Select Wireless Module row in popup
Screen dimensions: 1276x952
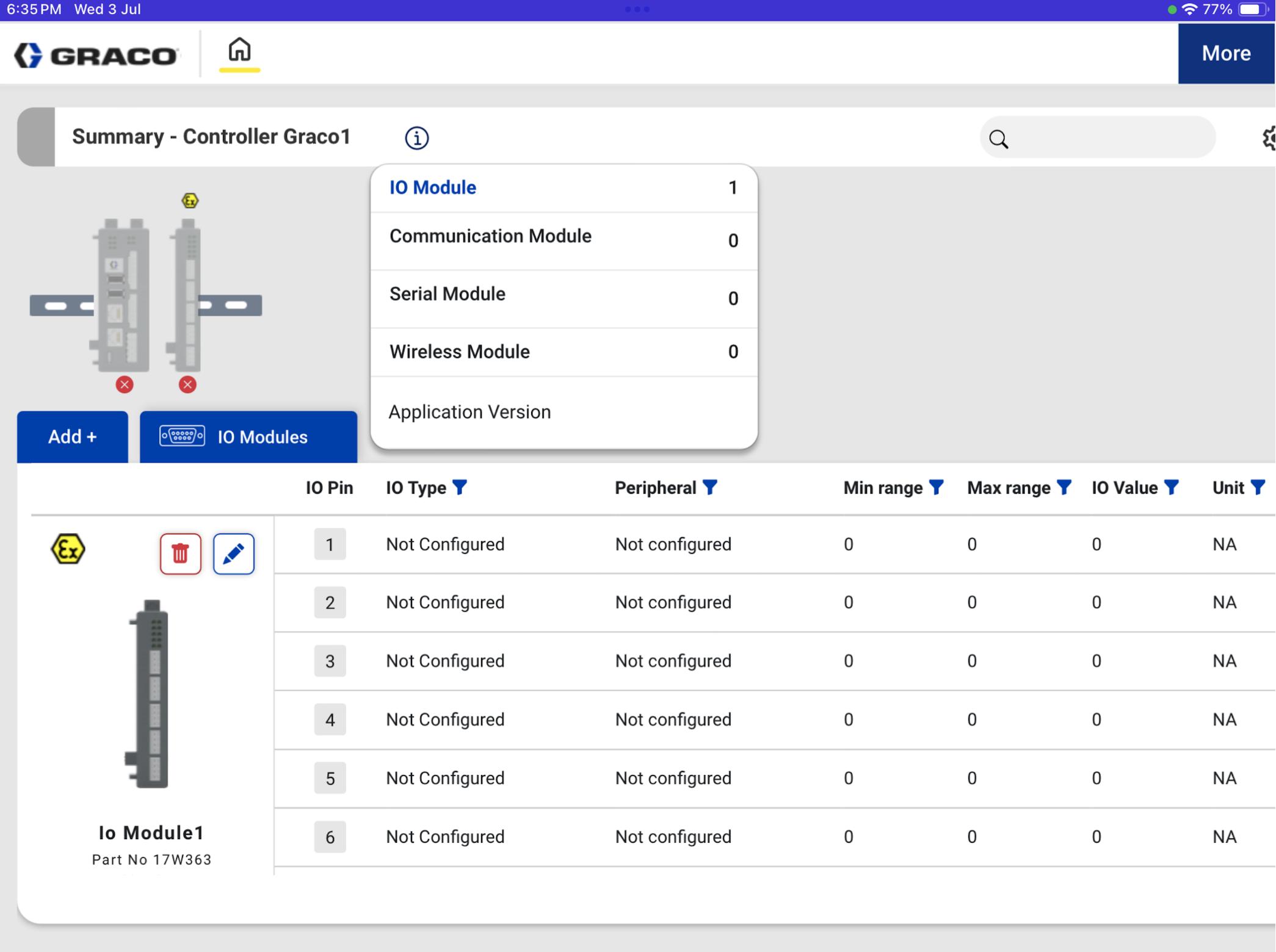click(x=564, y=352)
